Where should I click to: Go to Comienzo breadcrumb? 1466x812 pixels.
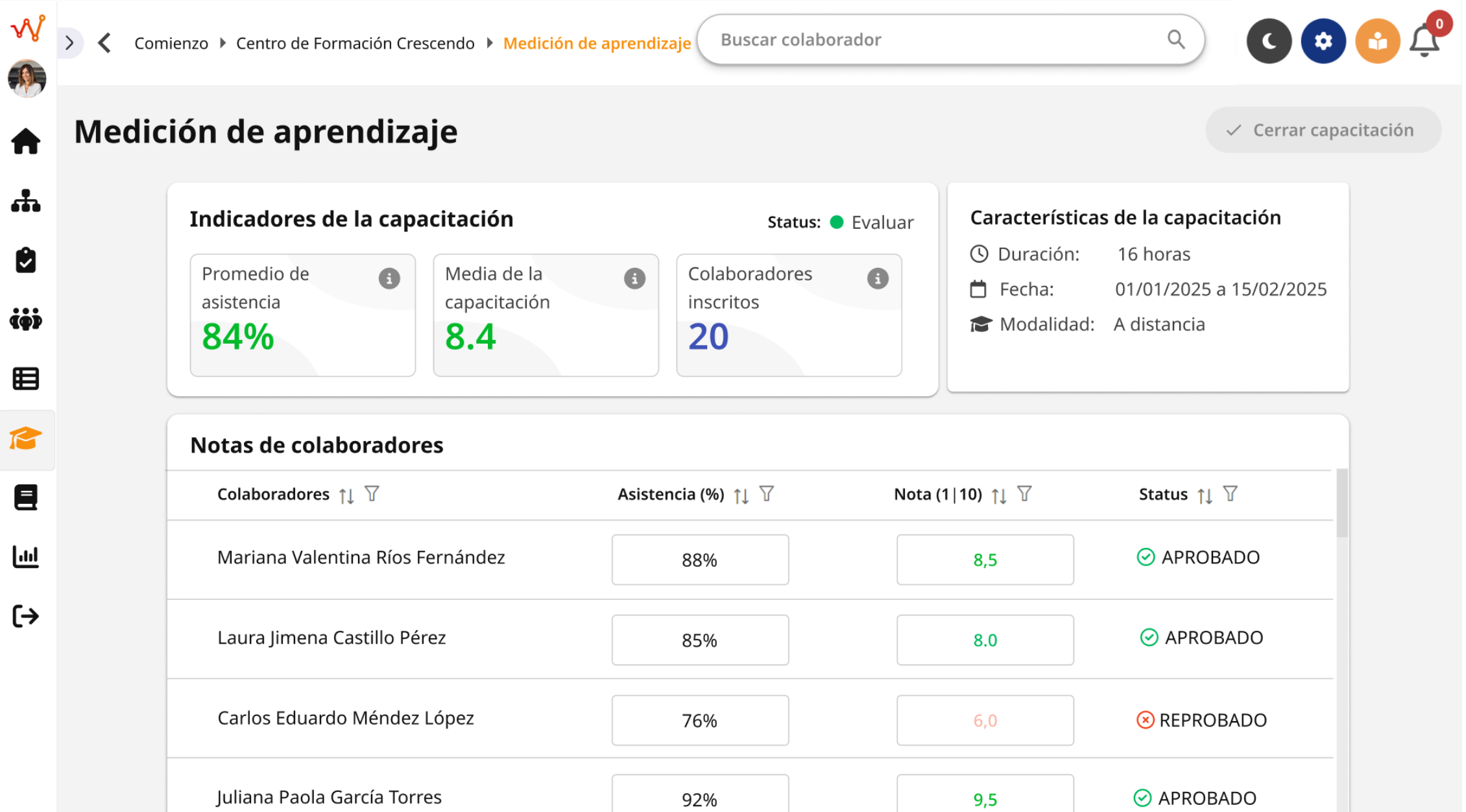171,43
